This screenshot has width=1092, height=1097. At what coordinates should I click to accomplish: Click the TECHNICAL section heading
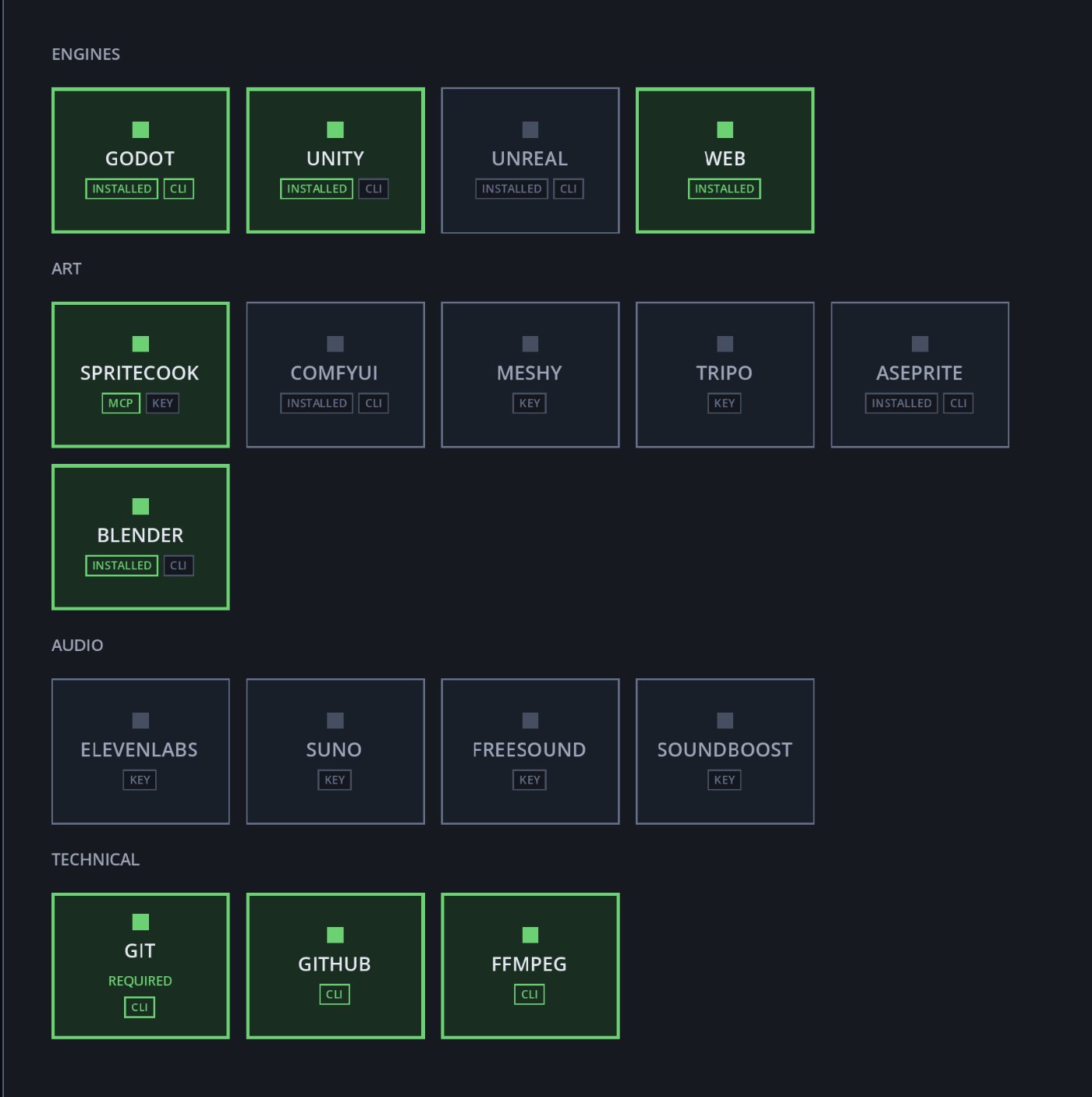pyautogui.click(x=95, y=859)
